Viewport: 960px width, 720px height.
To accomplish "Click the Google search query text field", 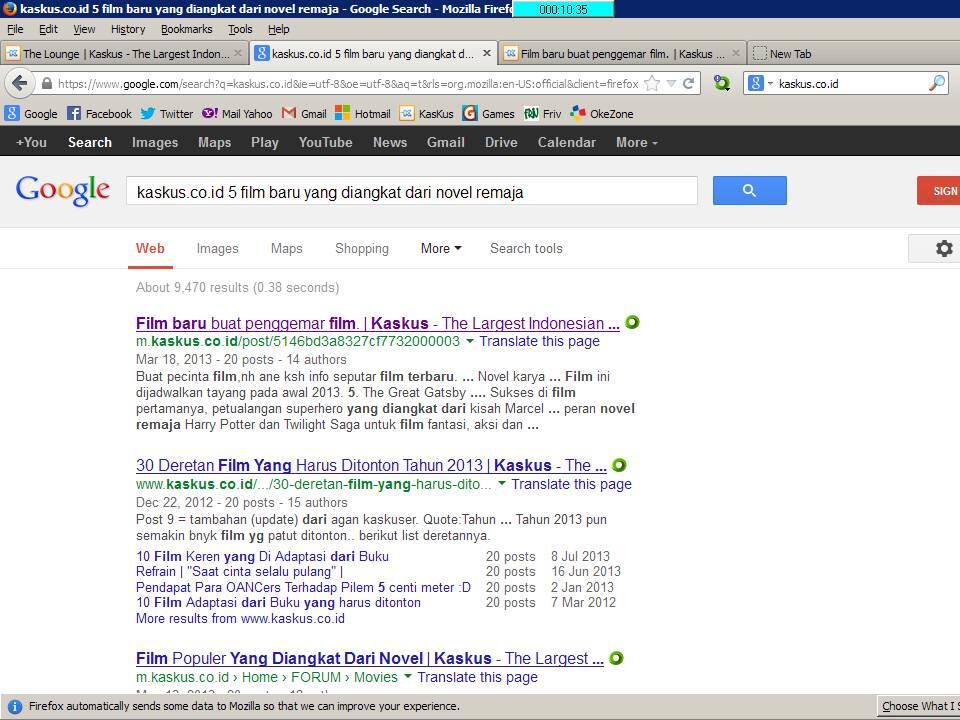I will click(410, 191).
